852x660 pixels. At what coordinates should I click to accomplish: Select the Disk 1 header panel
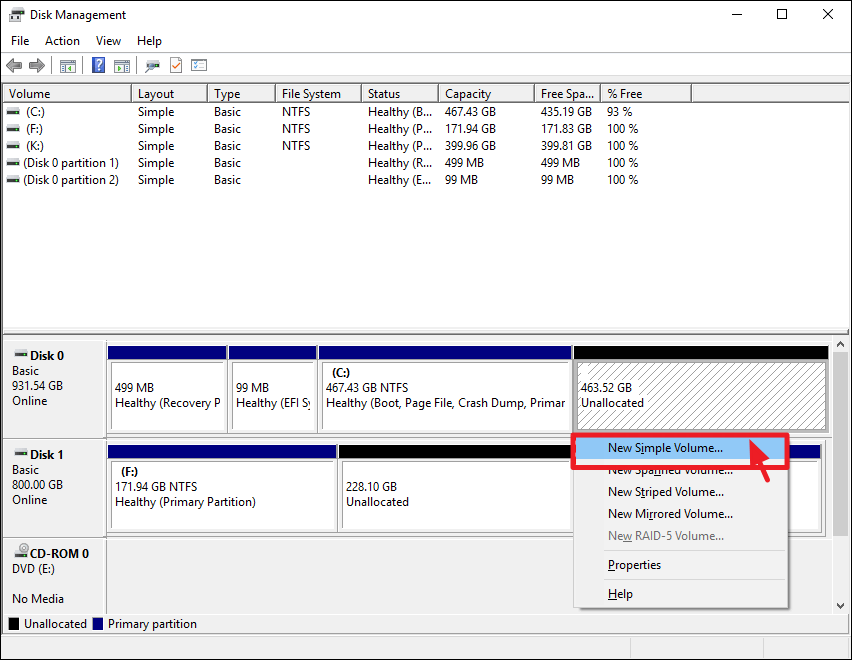(54, 488)
